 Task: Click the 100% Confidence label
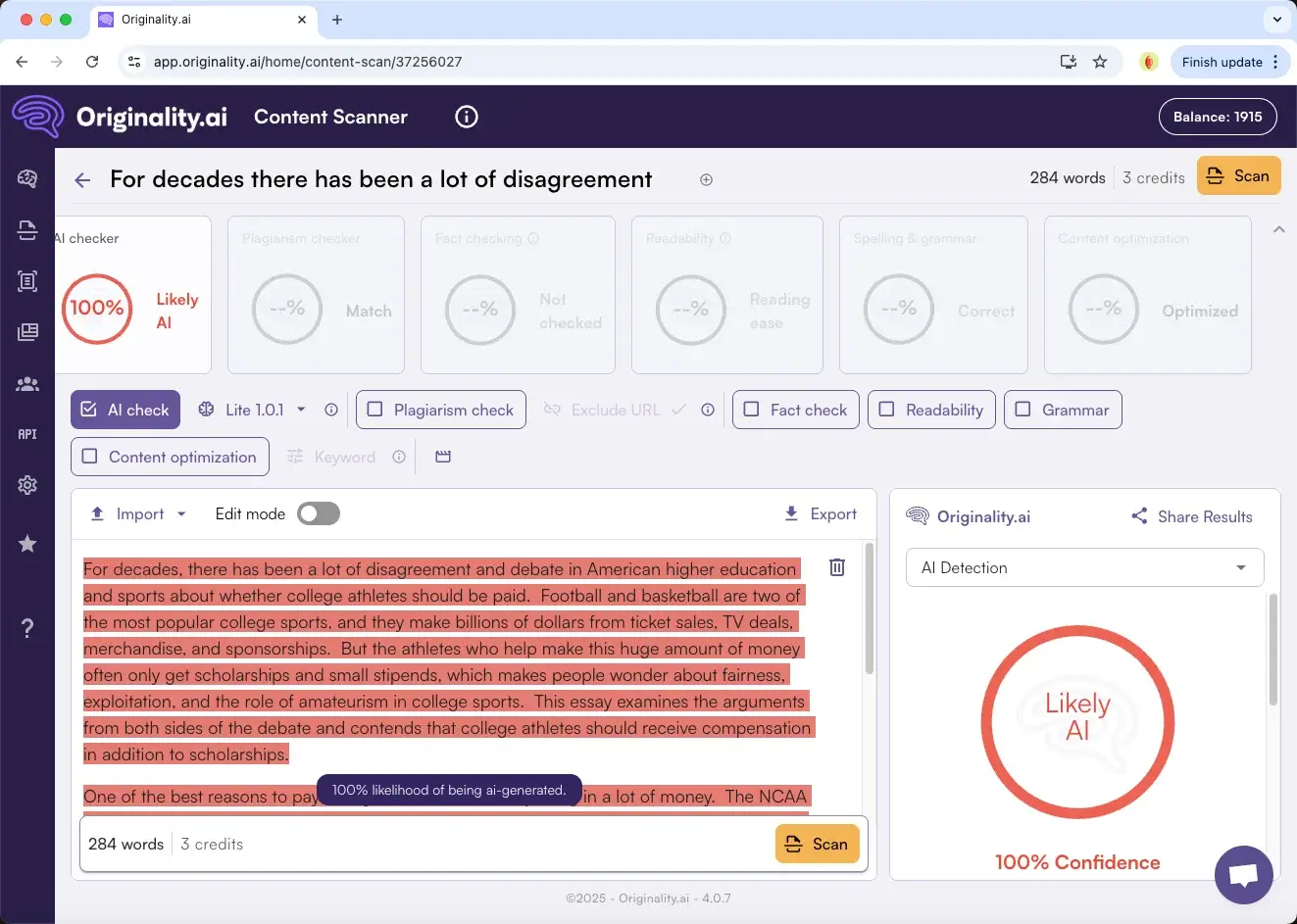[1077, 862]
